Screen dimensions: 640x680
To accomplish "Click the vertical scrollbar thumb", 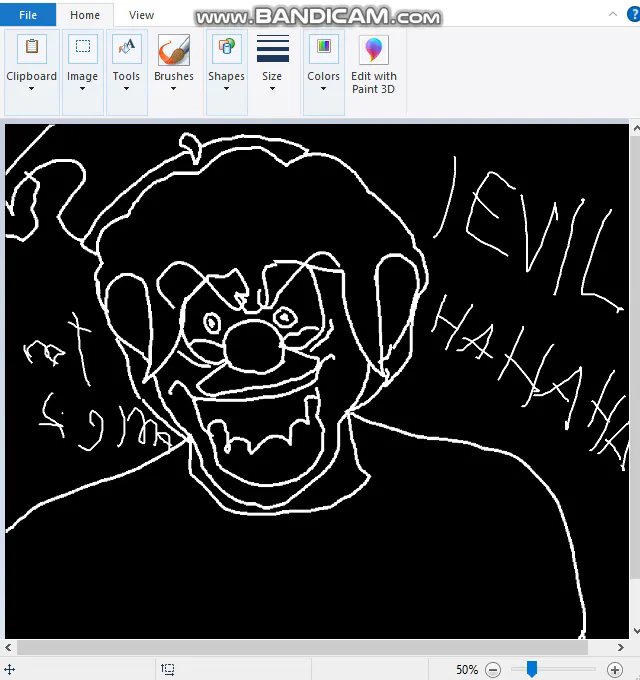I will pos(636,357).
